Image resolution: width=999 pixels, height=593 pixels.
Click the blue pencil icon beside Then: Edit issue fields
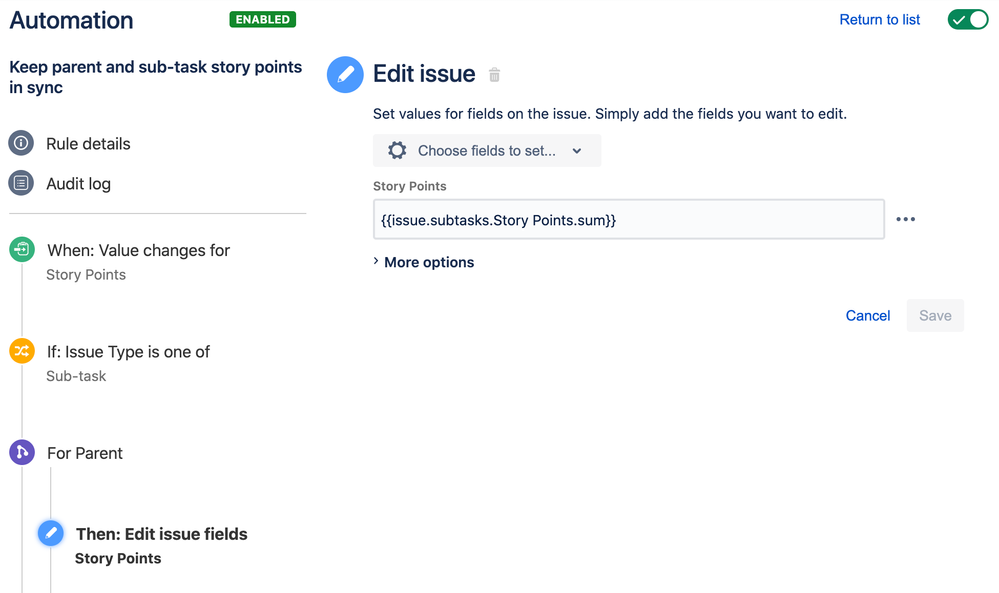[x=51, y=533]
